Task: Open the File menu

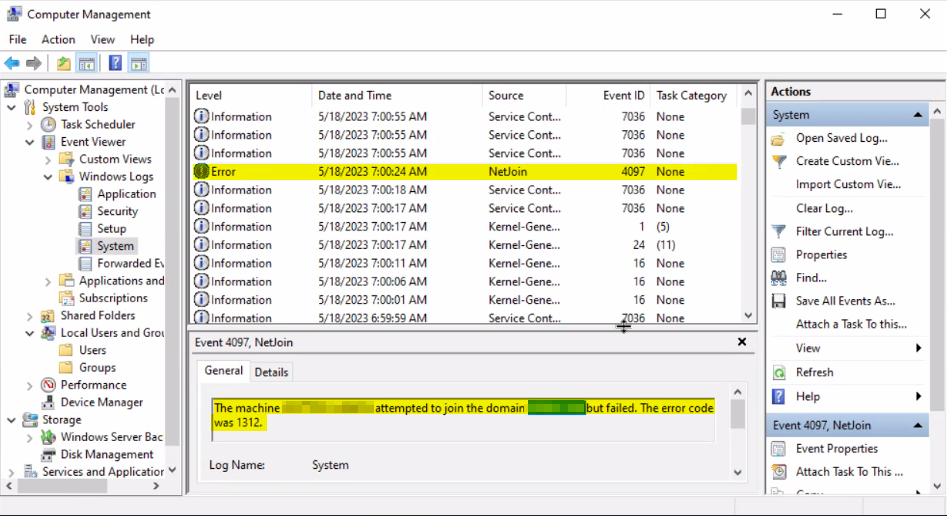Action: [18, 39]
